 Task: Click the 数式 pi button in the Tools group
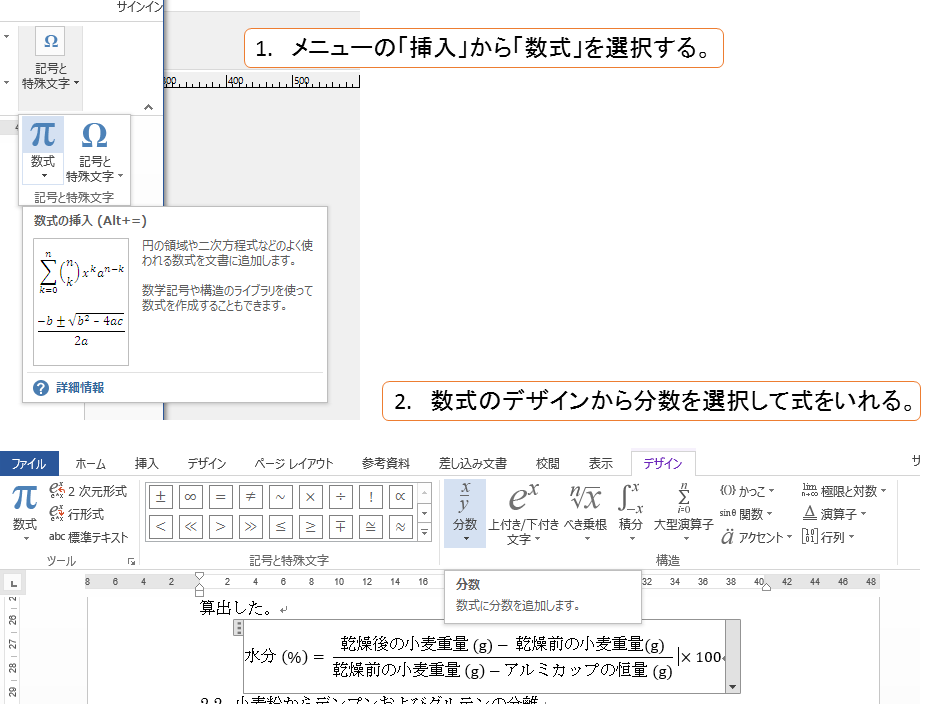(x=24, y=510)
